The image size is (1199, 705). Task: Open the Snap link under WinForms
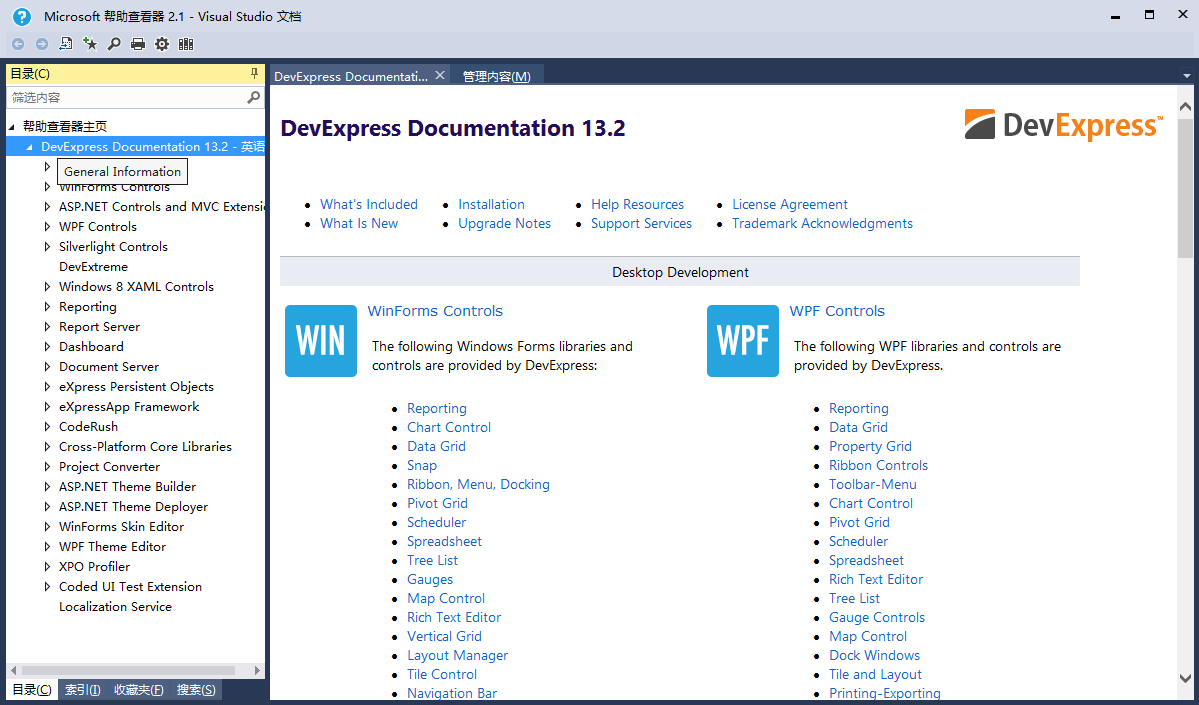click(421, 465)
